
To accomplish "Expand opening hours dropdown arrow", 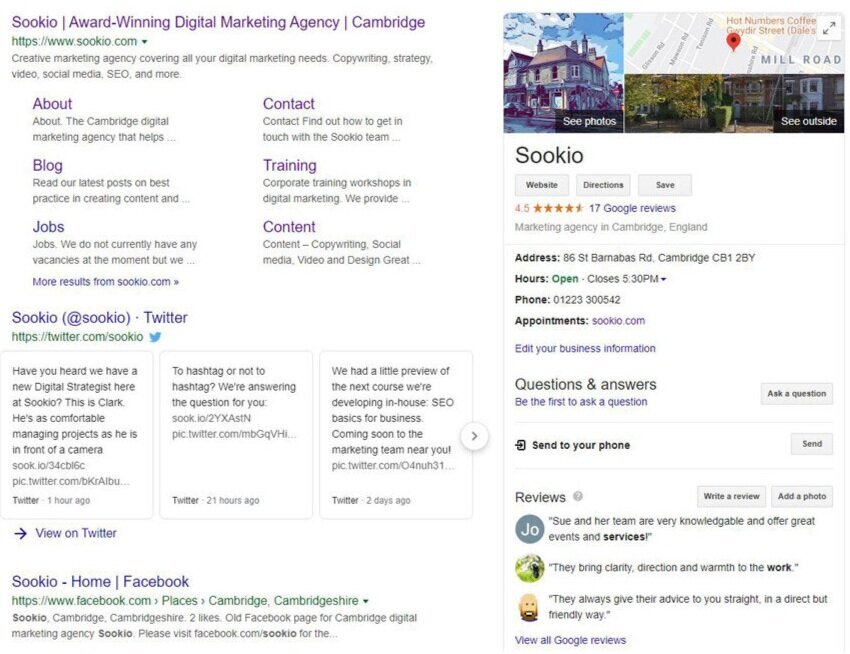I will point(664,279).
